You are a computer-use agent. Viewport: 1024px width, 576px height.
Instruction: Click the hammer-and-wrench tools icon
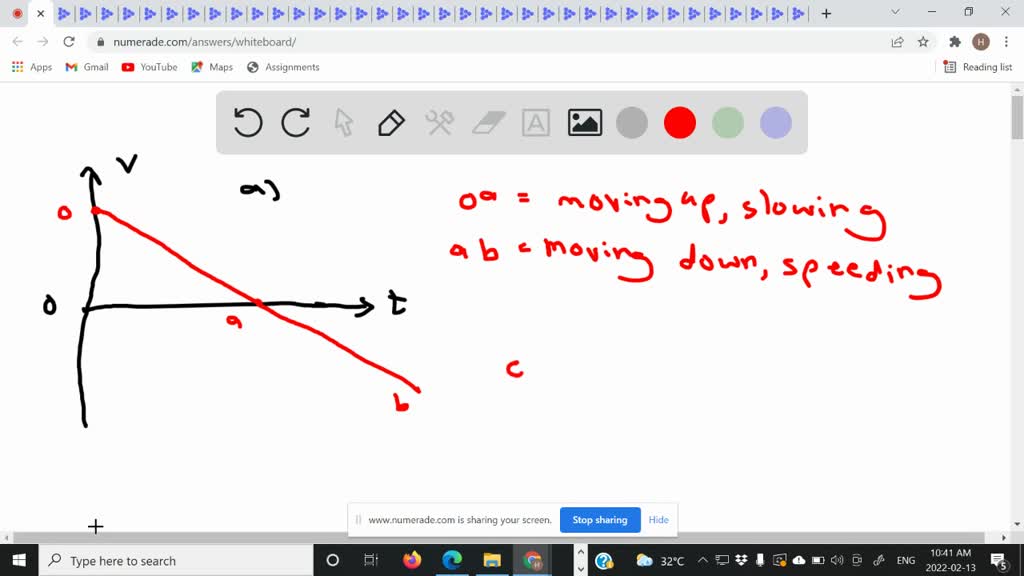click(439, 122)
